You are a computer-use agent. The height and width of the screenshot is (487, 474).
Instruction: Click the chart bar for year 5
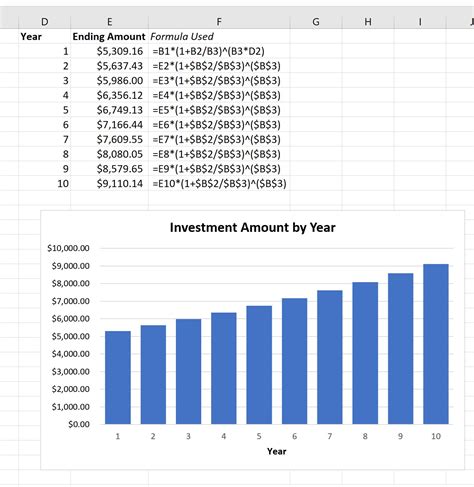click(259, 365)
